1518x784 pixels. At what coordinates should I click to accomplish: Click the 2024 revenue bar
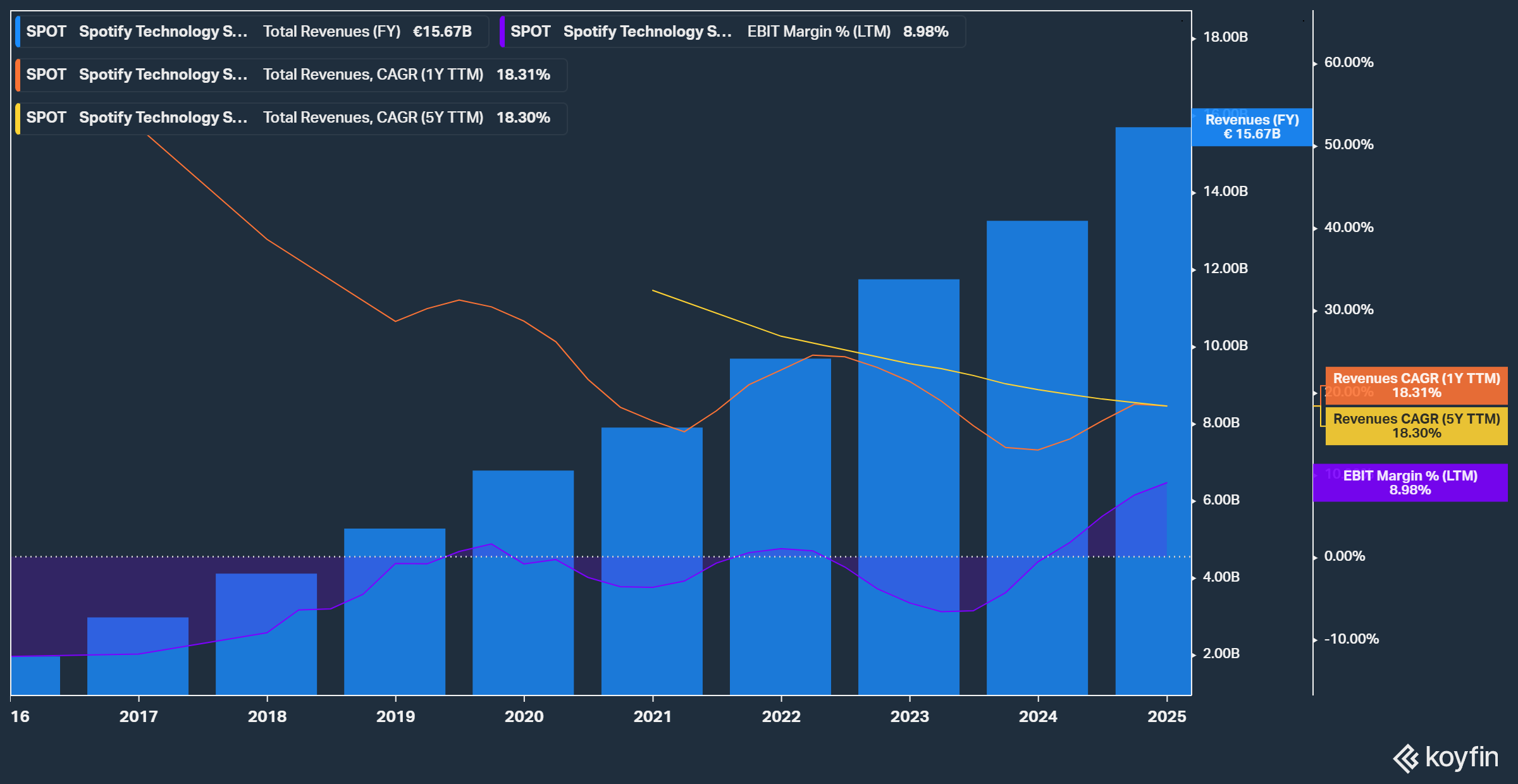point(1037,458)
